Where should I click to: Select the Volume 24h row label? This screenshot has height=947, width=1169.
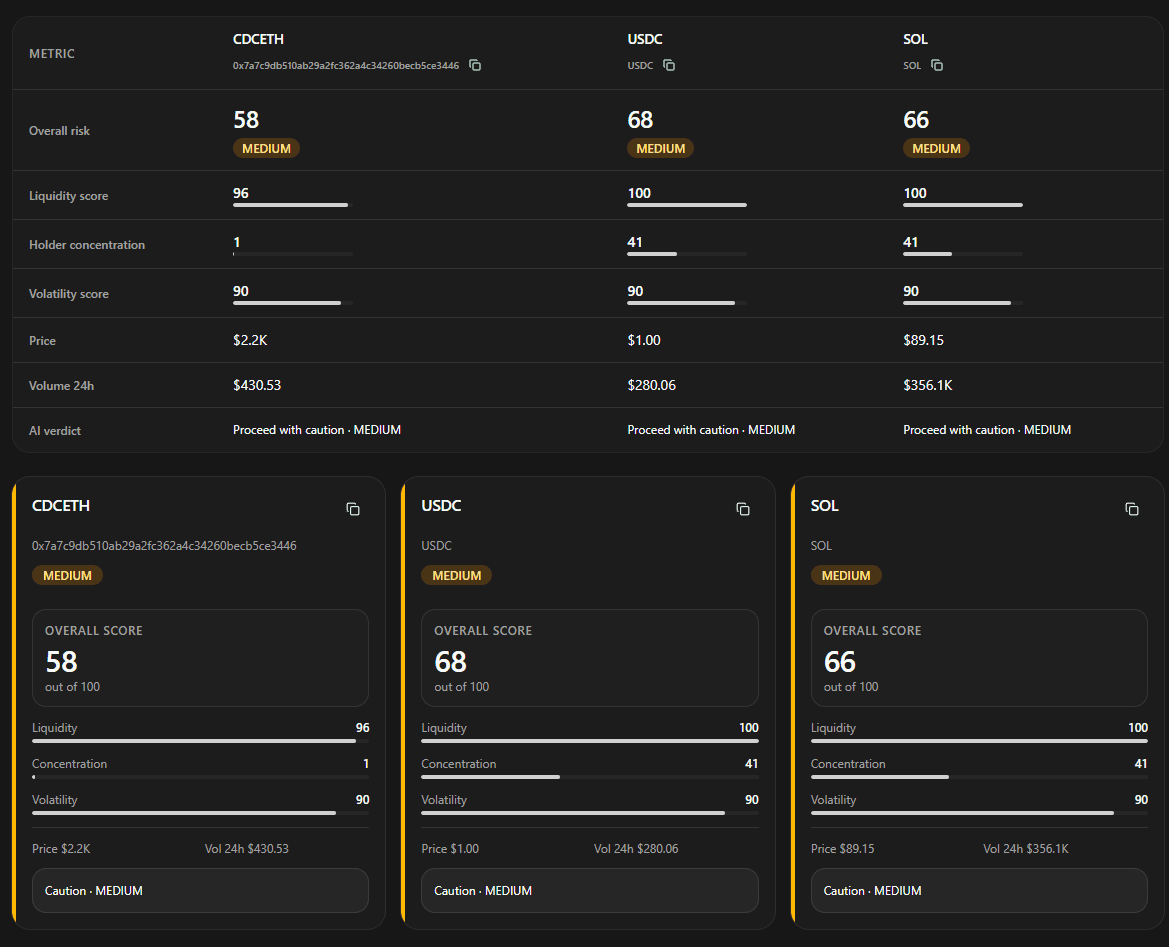[x=61, y=386]
